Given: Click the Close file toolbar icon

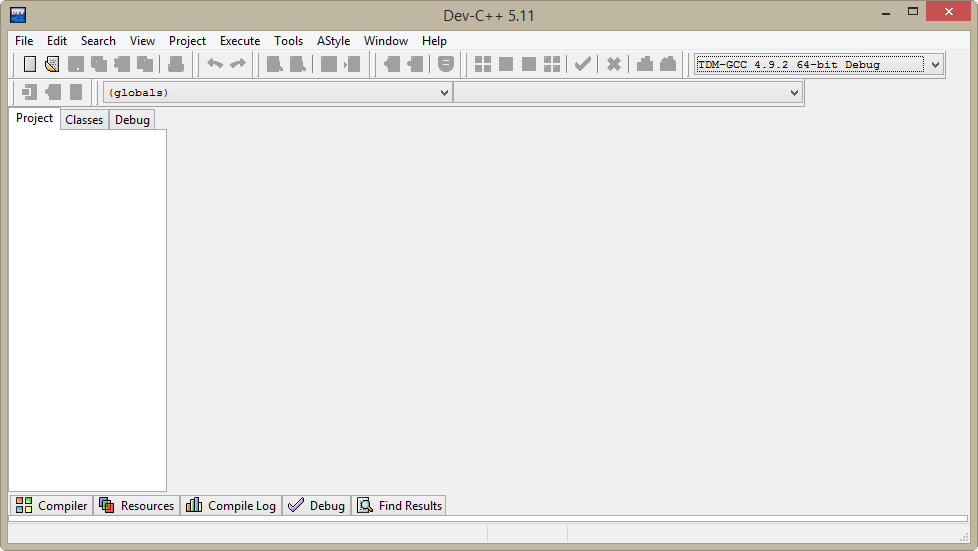Looking at the screenshot, I should (x=122, y=64).
